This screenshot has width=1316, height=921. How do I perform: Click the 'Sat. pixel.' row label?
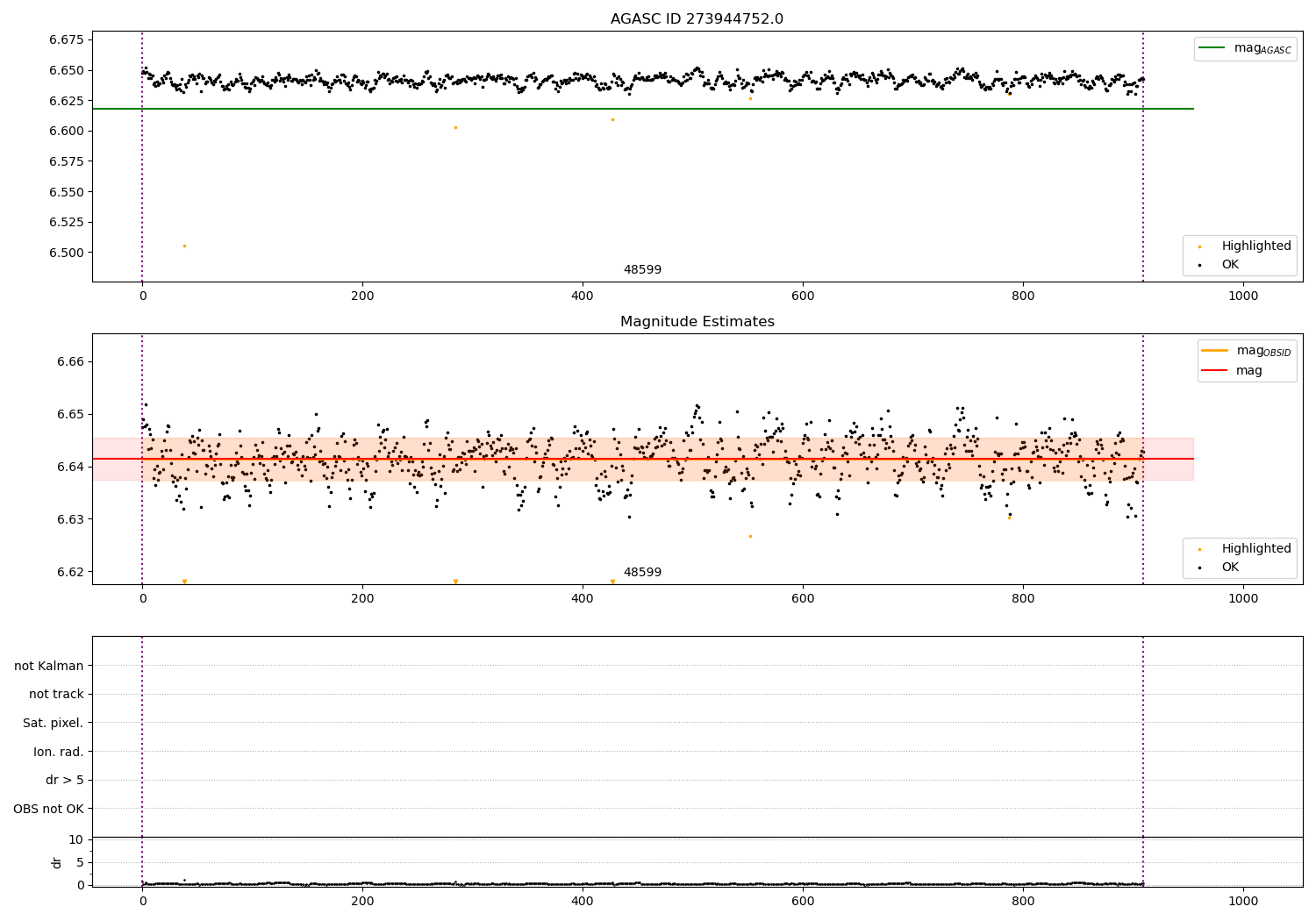[x=54, y=723]
